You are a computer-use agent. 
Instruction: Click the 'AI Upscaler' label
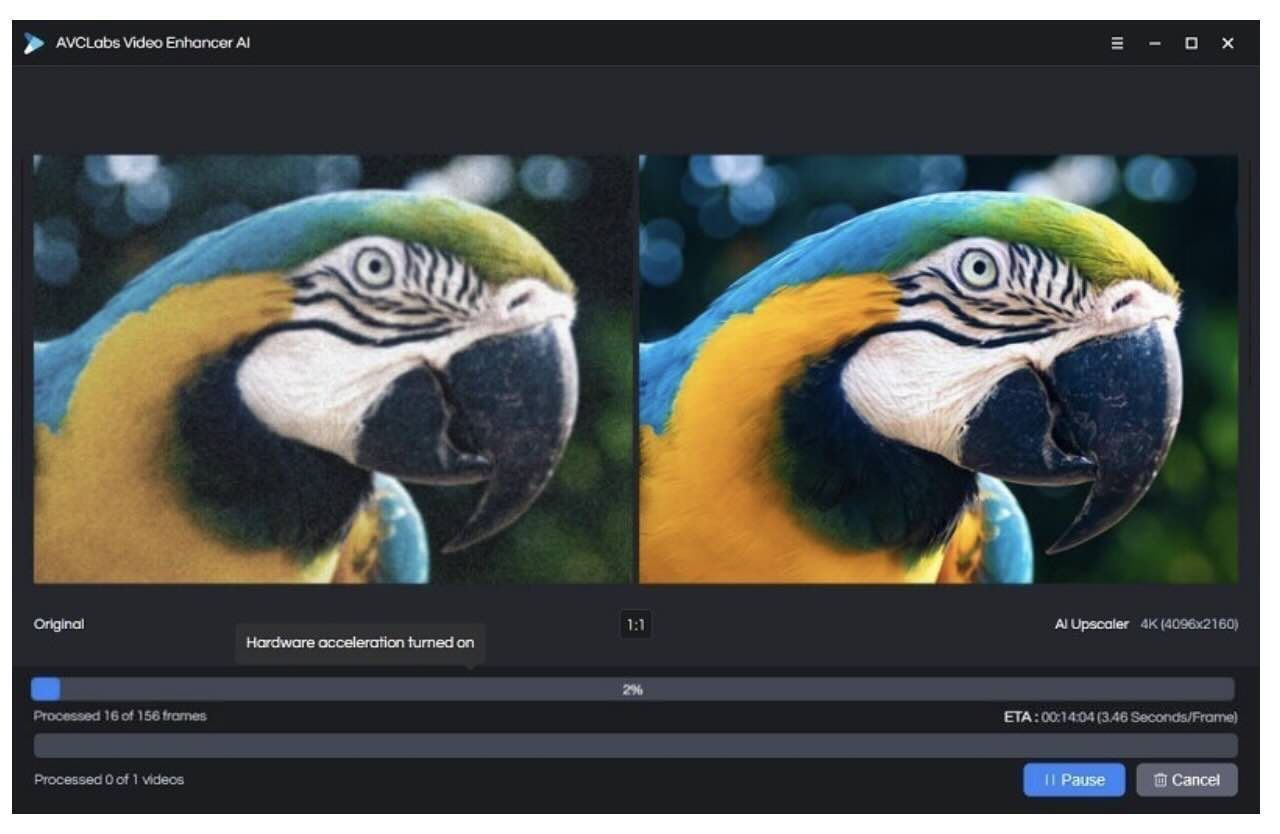[1091, 624]
